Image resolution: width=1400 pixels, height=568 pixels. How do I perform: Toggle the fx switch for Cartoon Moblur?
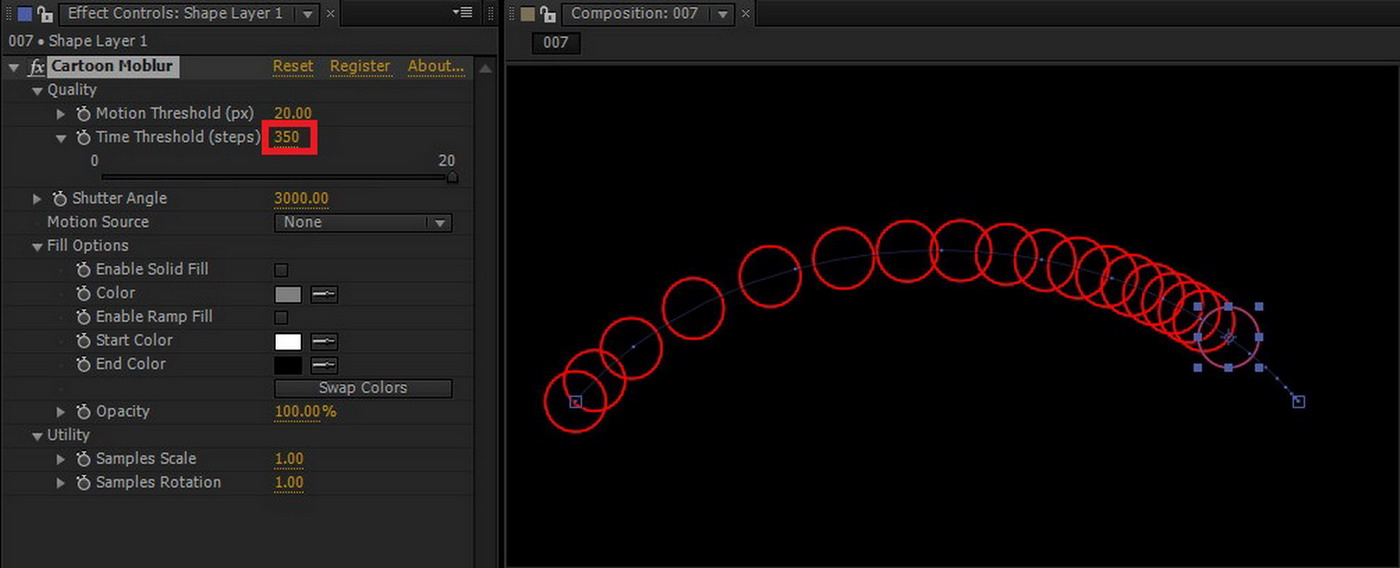click(x=37, y=67)
